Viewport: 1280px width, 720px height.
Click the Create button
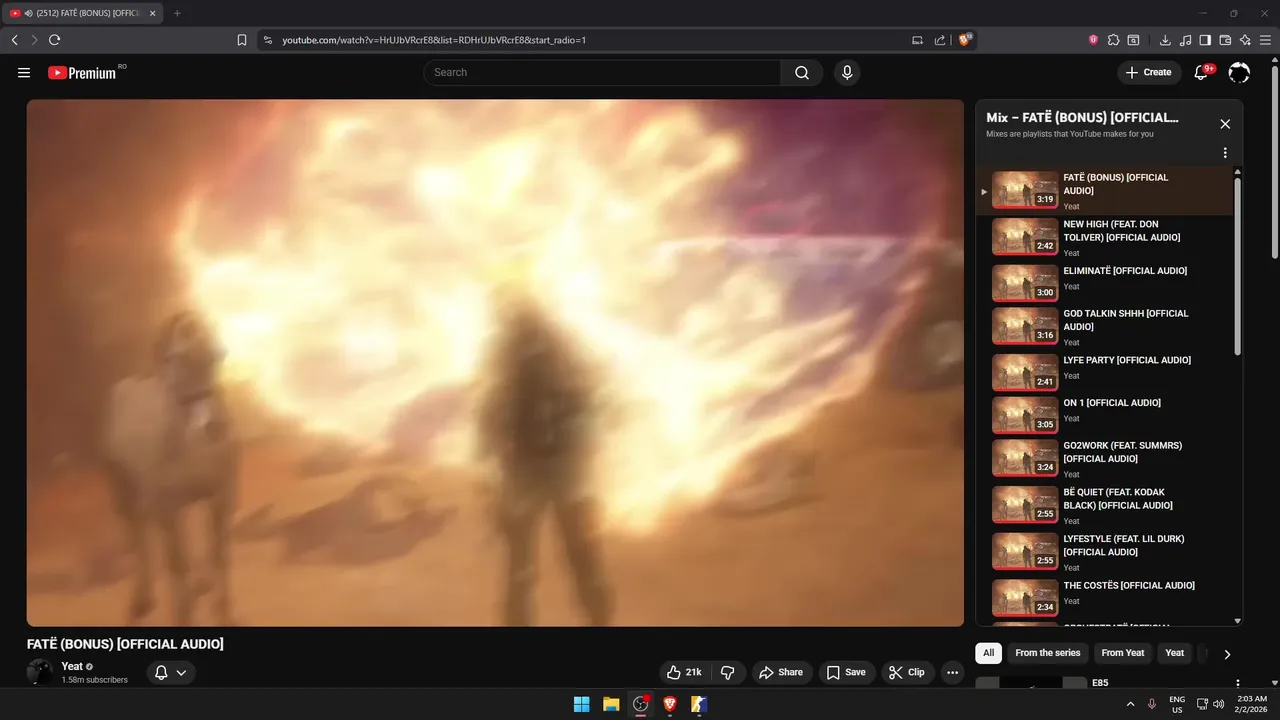(x=1148, y=72)
